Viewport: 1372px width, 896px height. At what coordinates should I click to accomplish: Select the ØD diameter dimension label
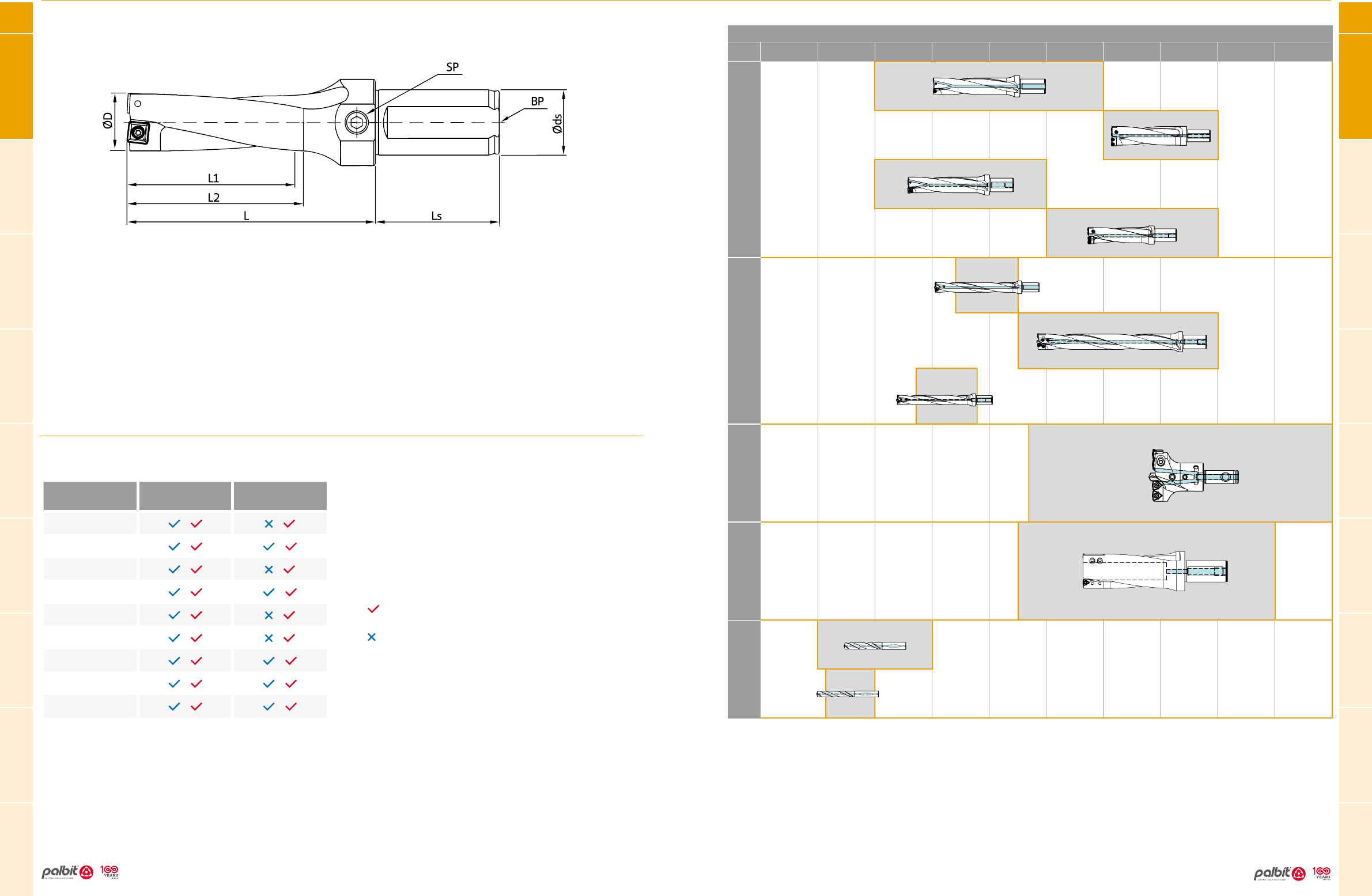108,120
